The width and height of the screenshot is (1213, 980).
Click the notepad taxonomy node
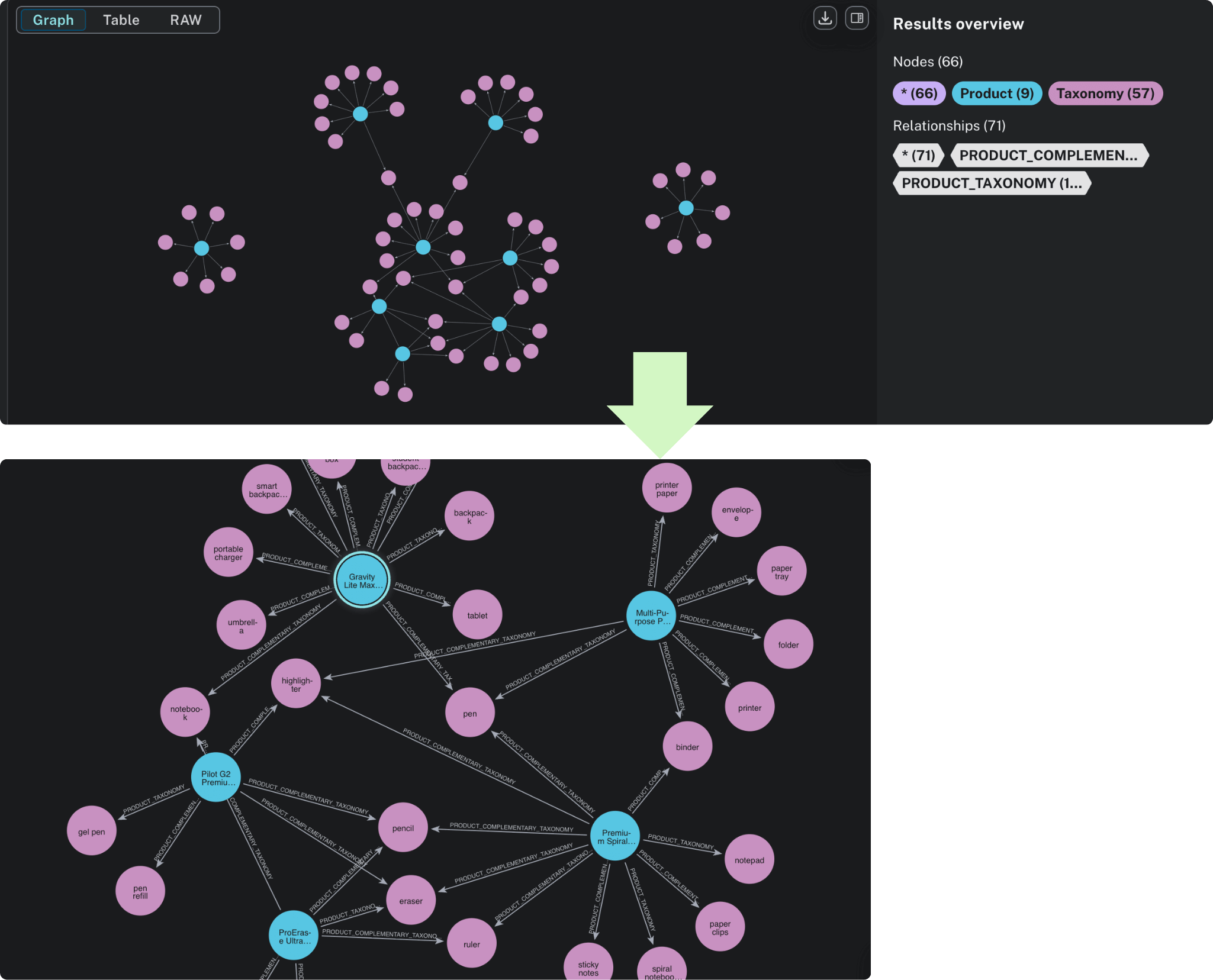[749, 860]
